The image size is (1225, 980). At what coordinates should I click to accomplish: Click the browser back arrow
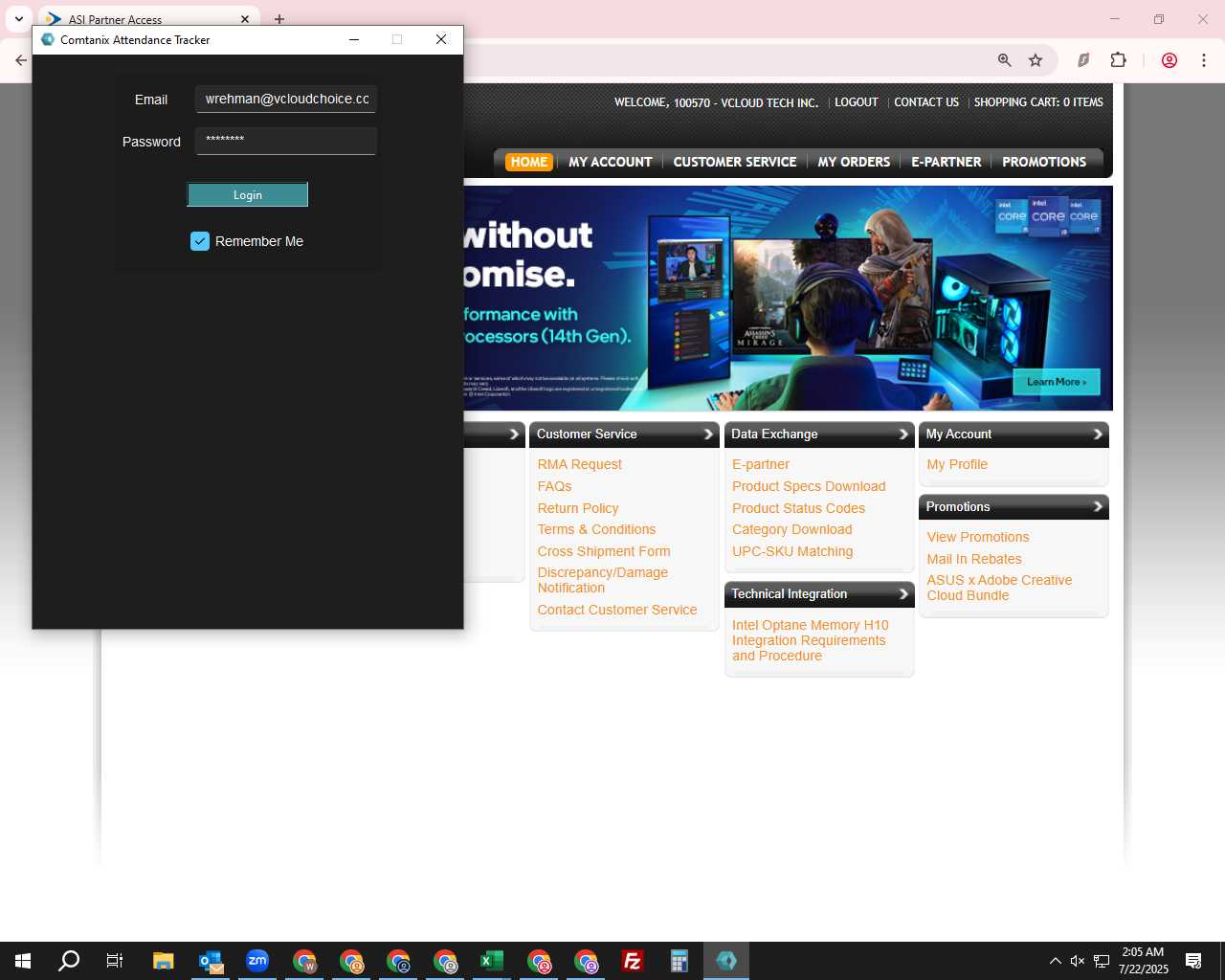pos(21,60)
